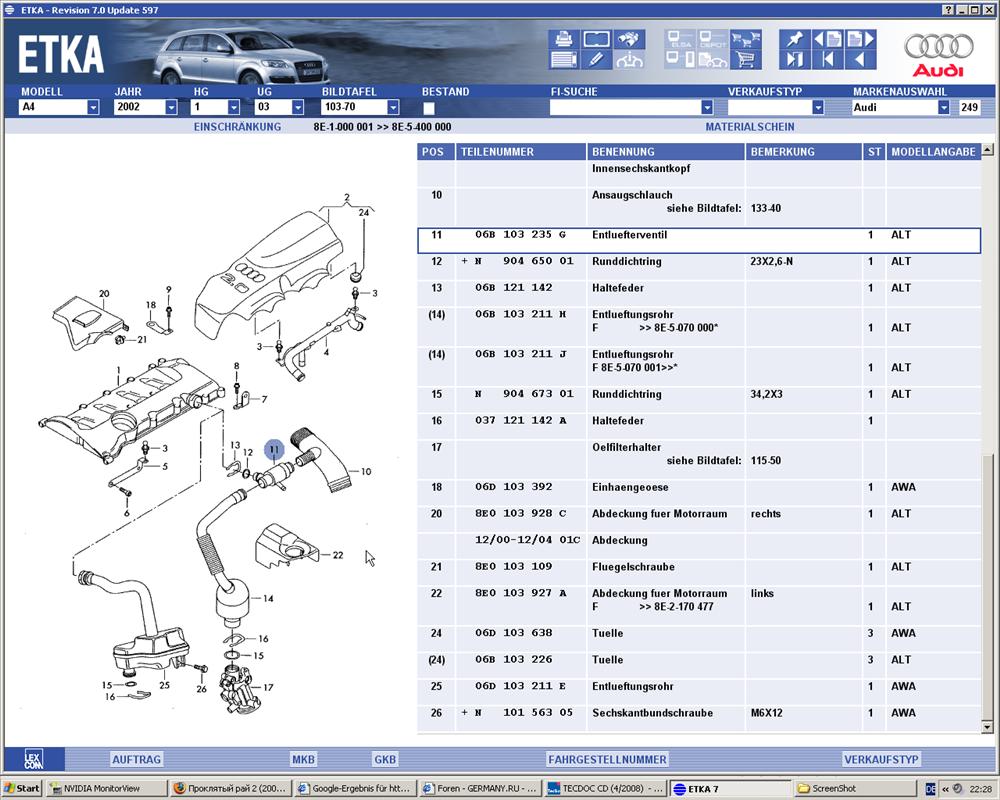Image resolution: width=1000 pixels, height=800 pixels.
Task: Click highlighted callout 11 in diagram
Action: point(274,450)
